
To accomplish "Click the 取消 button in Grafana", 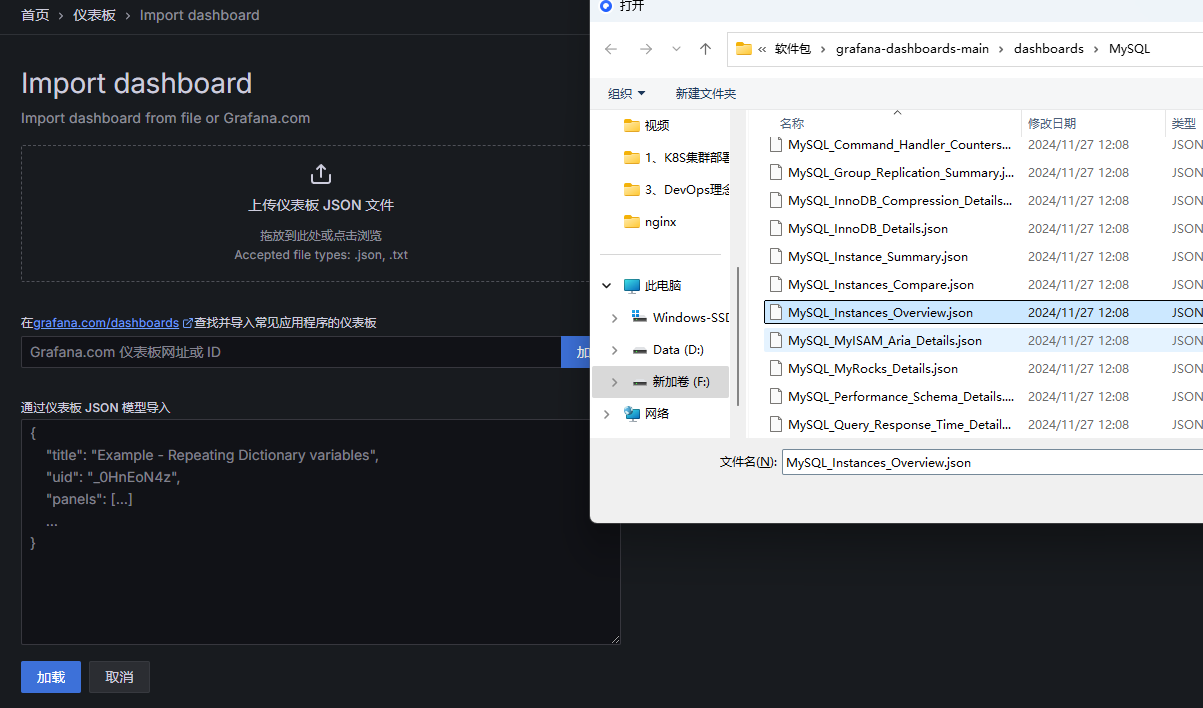I will click(x=119, y=677).
